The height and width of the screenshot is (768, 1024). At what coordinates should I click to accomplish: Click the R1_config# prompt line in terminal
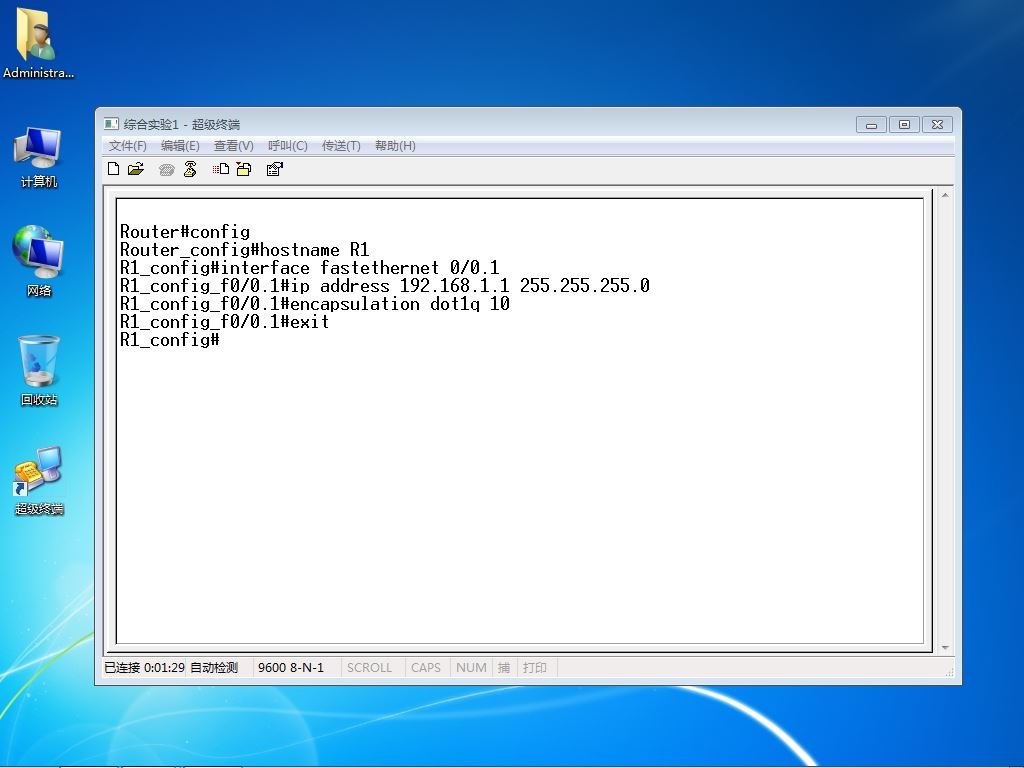coord(170,340)
